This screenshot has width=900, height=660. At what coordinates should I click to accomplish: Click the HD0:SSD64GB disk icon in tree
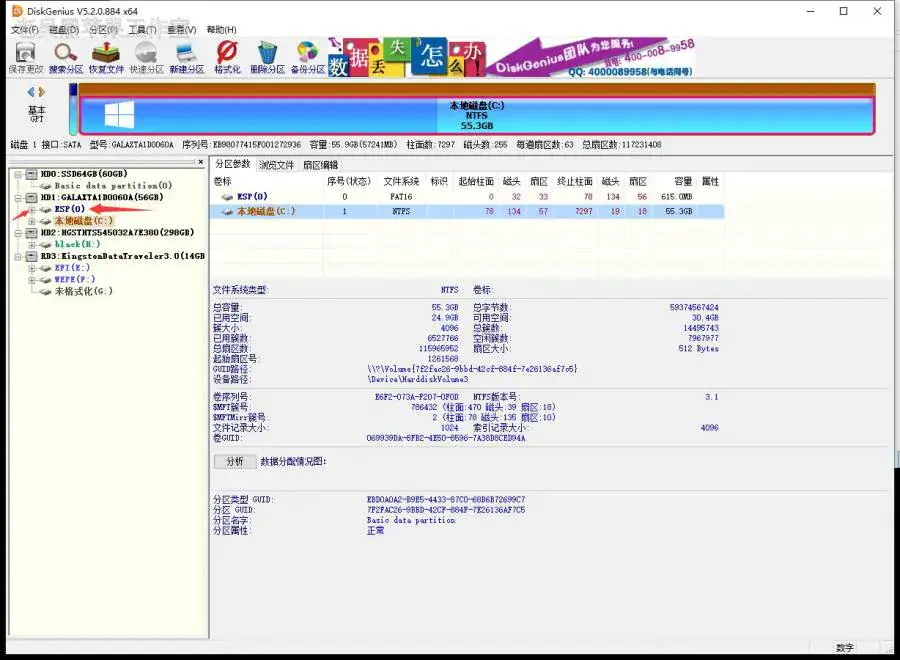click(x=32, y=174)
